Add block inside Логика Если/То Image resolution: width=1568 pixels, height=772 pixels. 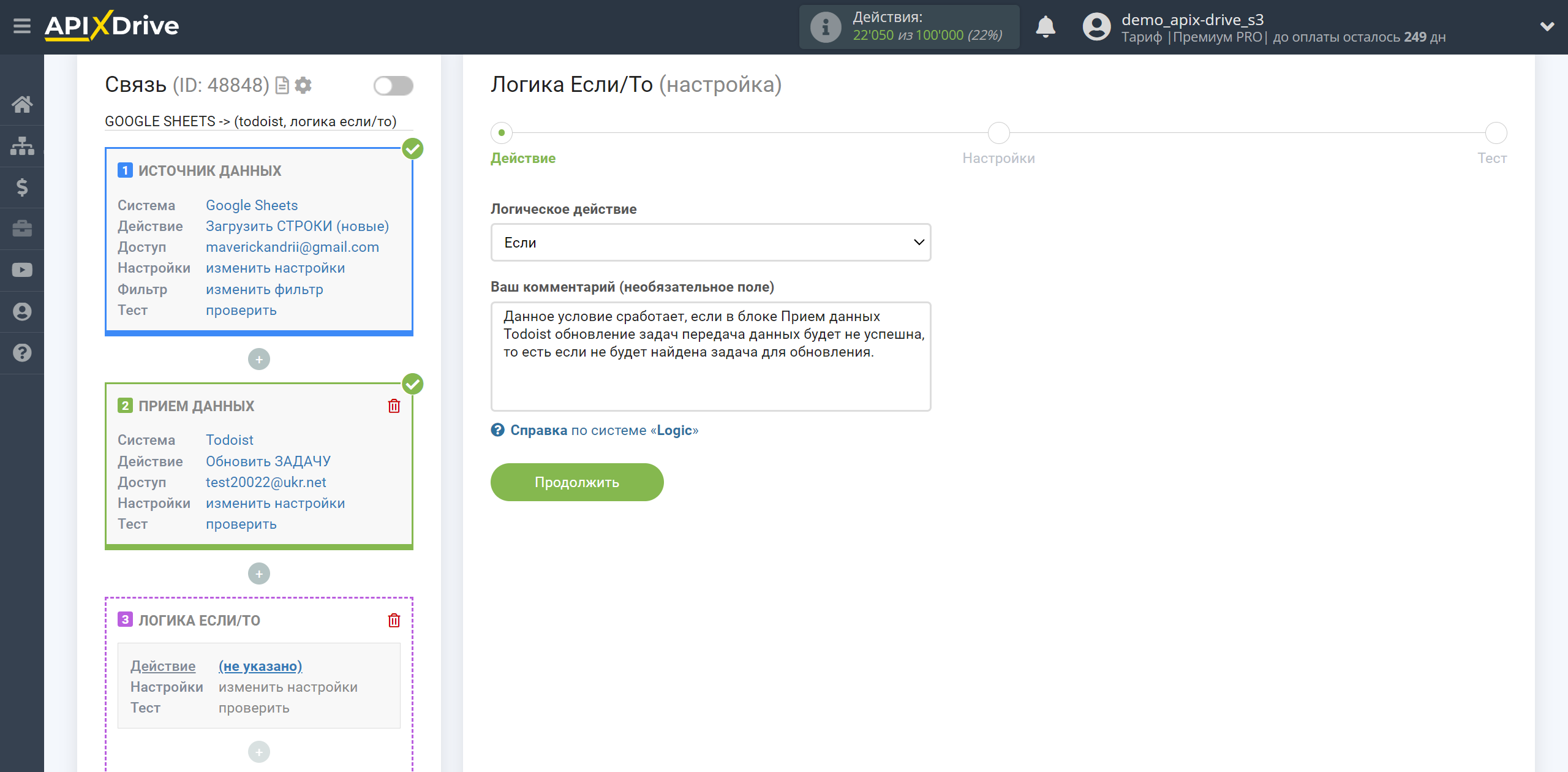[x=259, y=752]
